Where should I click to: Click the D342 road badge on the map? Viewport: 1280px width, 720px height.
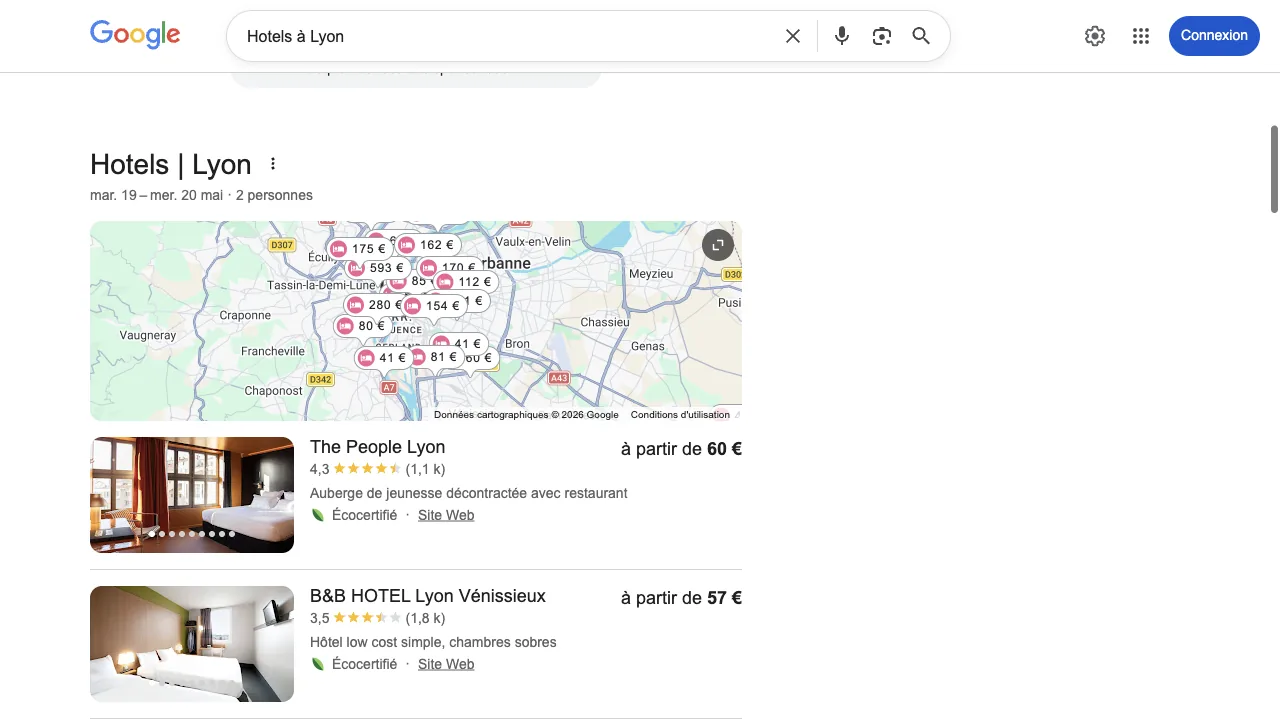tap(320, 379)
